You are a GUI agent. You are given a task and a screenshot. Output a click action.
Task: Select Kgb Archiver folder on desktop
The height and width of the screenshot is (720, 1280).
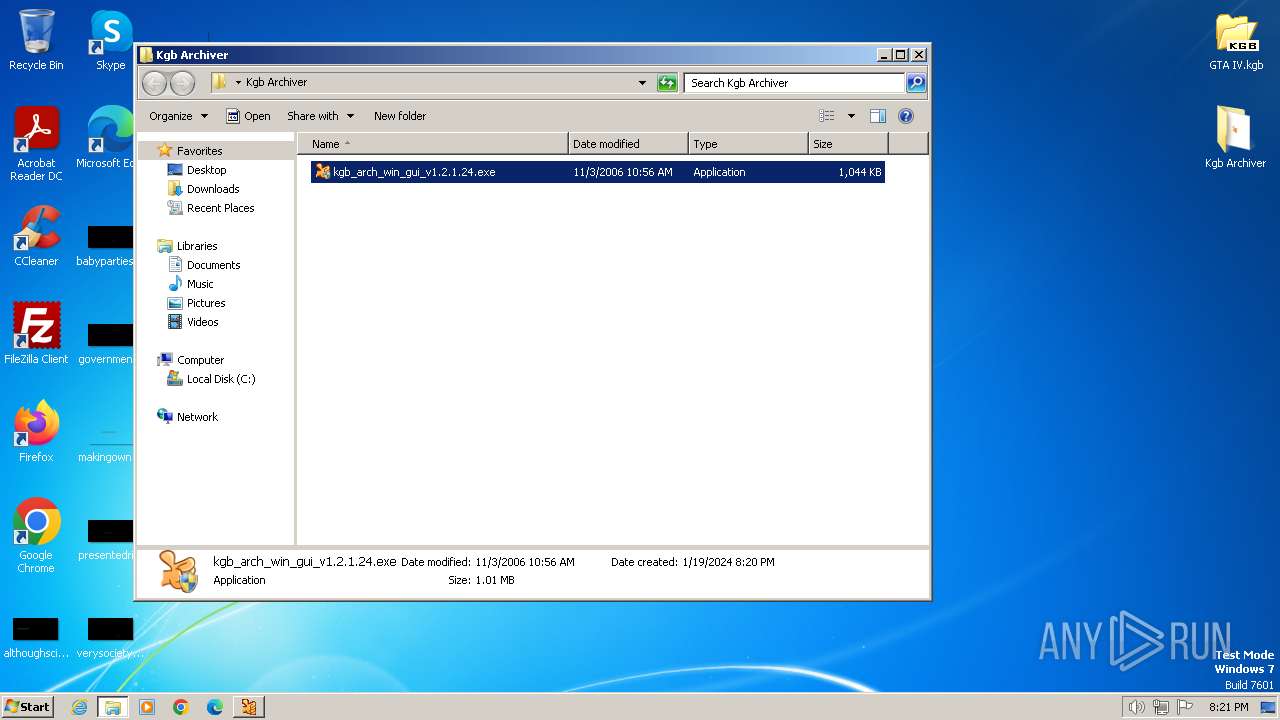point(1235,137)
